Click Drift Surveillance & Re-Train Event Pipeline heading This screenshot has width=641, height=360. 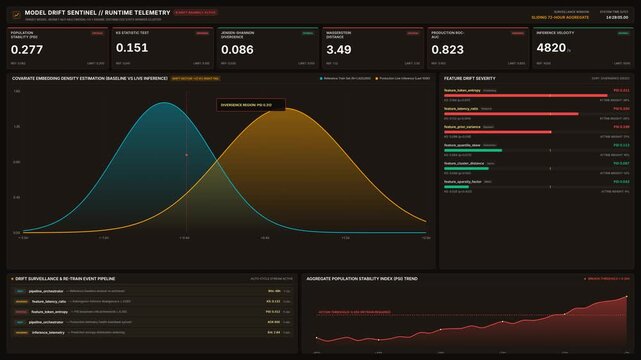point(65,279)
